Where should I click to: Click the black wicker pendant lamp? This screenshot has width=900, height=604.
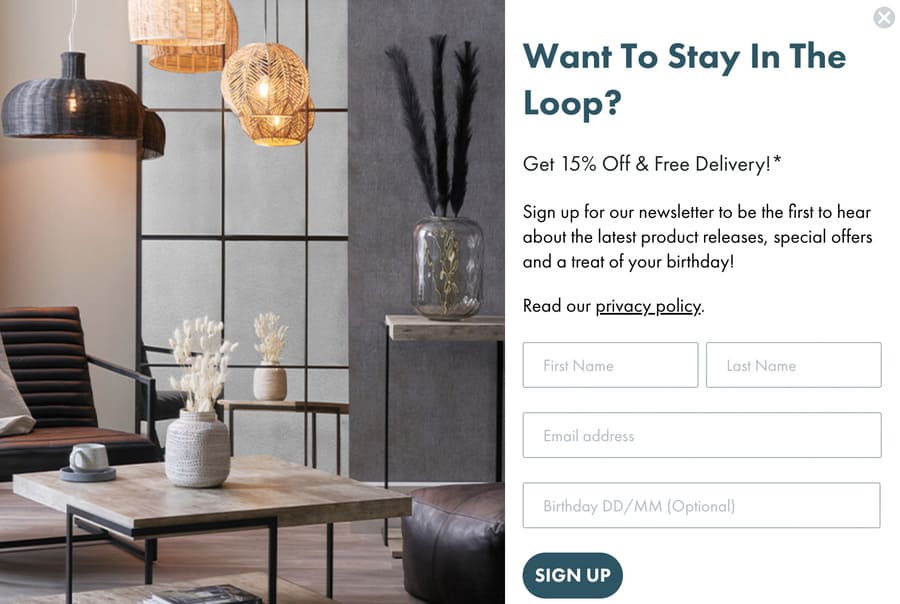83,103
